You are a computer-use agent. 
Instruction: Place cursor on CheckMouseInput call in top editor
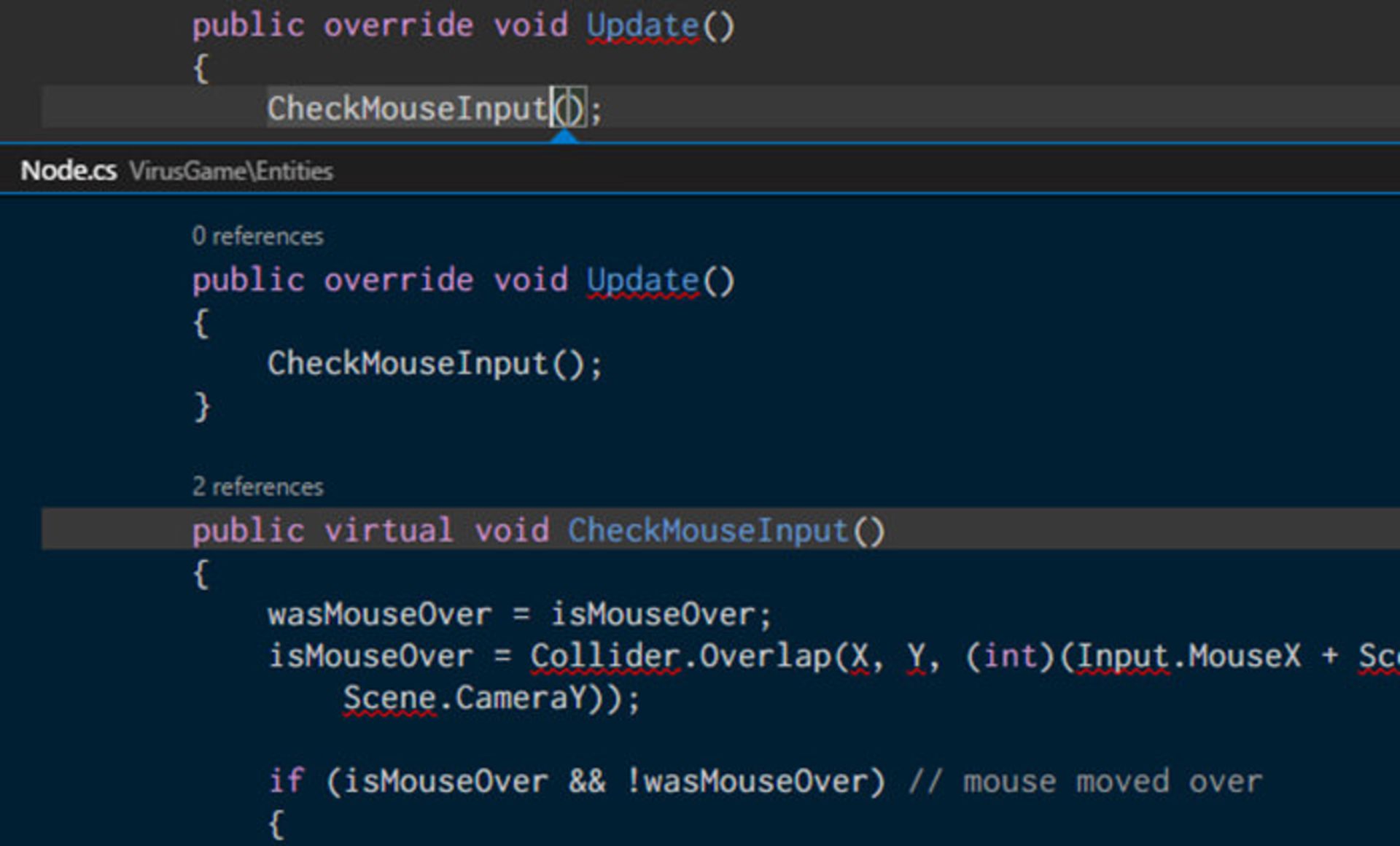[408, 109]
